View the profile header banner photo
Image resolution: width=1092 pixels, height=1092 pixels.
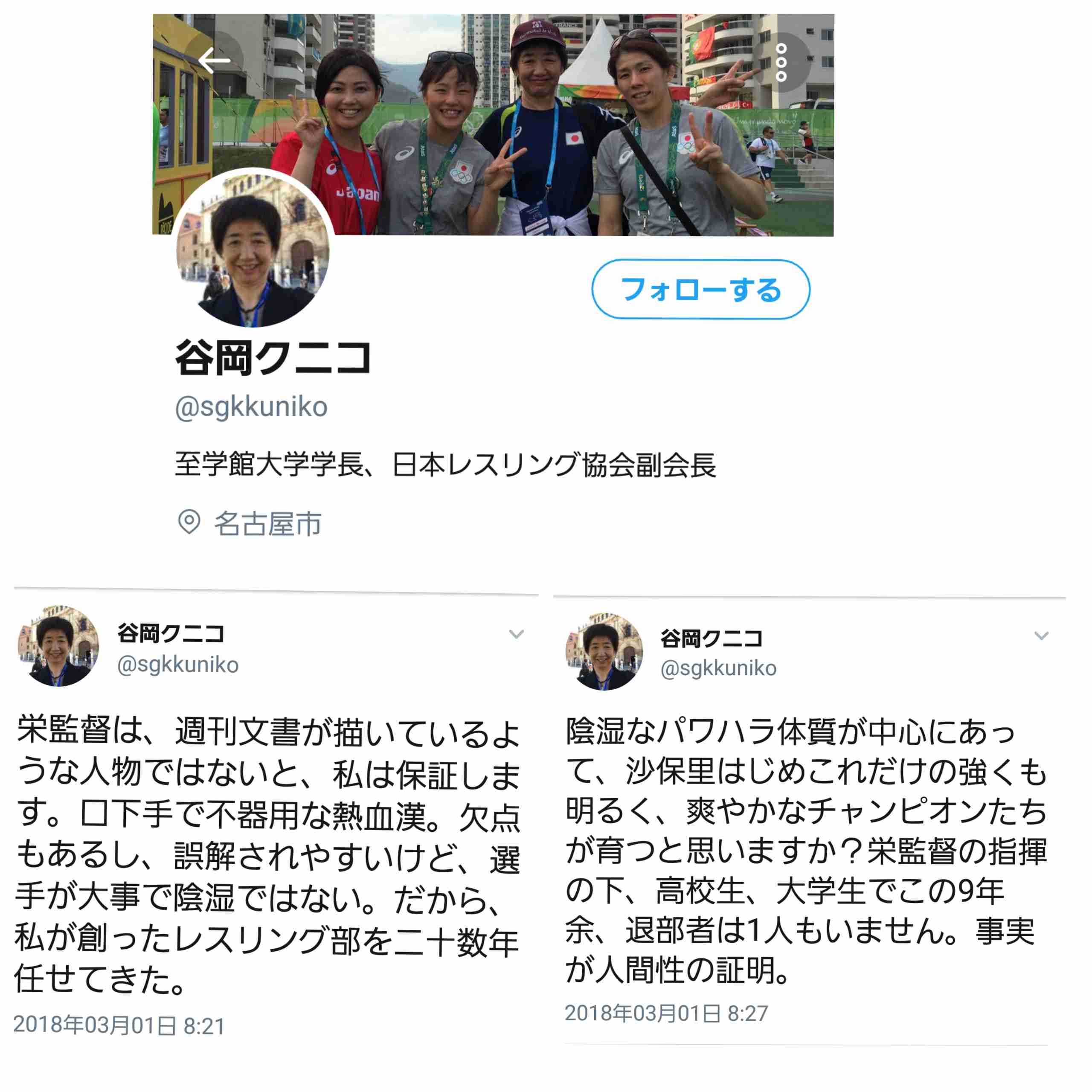coord(493,125)
